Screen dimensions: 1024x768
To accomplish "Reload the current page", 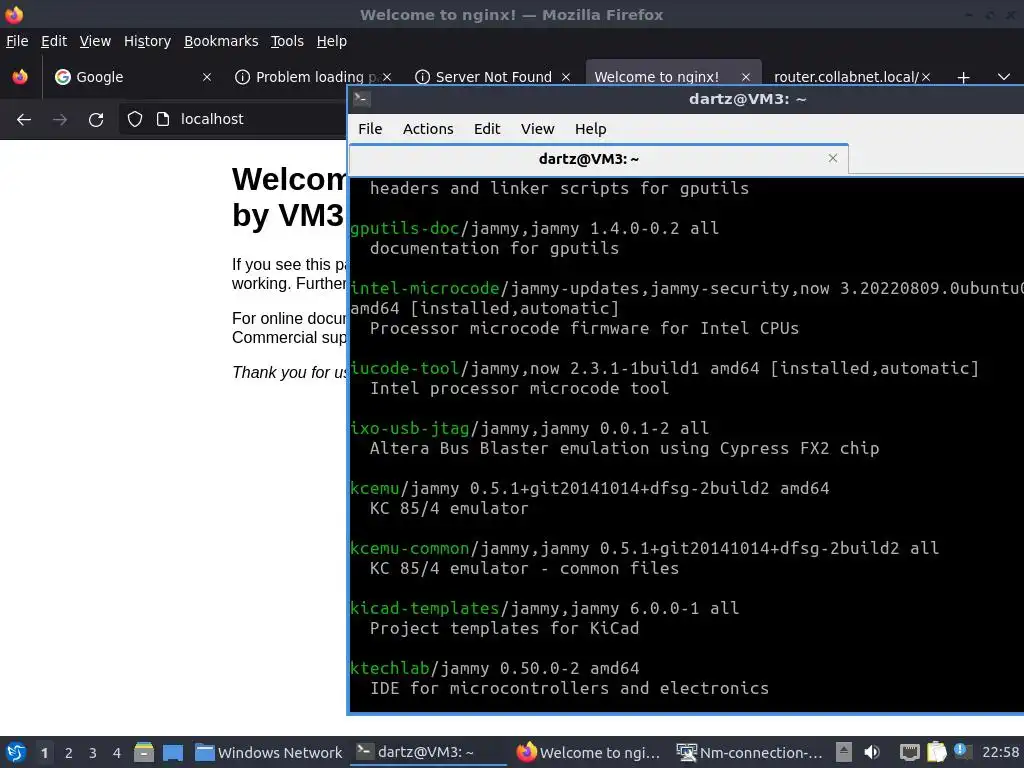I will (x=96, y=119).
